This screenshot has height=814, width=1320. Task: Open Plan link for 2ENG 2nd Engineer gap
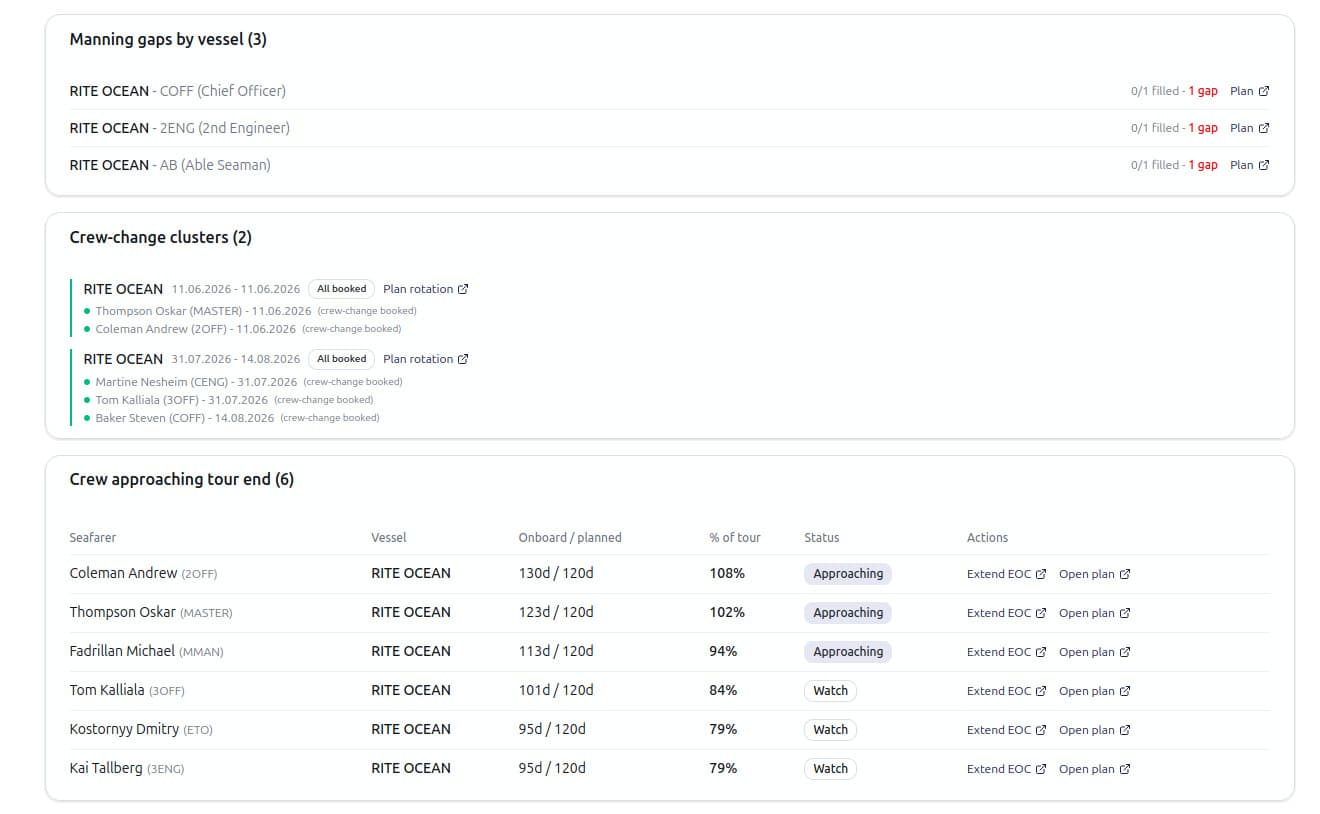point(1249,128)
